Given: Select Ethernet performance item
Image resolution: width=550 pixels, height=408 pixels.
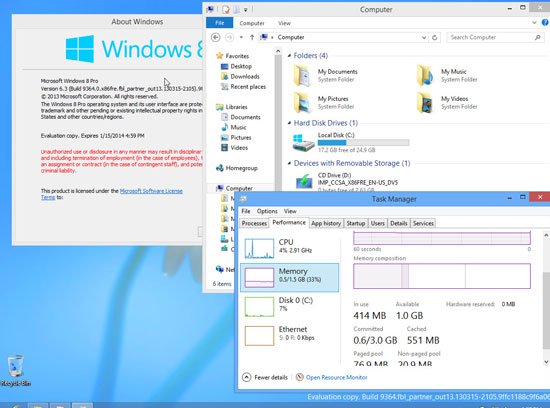Looking at the screenshot, I should tap(289, 335).
